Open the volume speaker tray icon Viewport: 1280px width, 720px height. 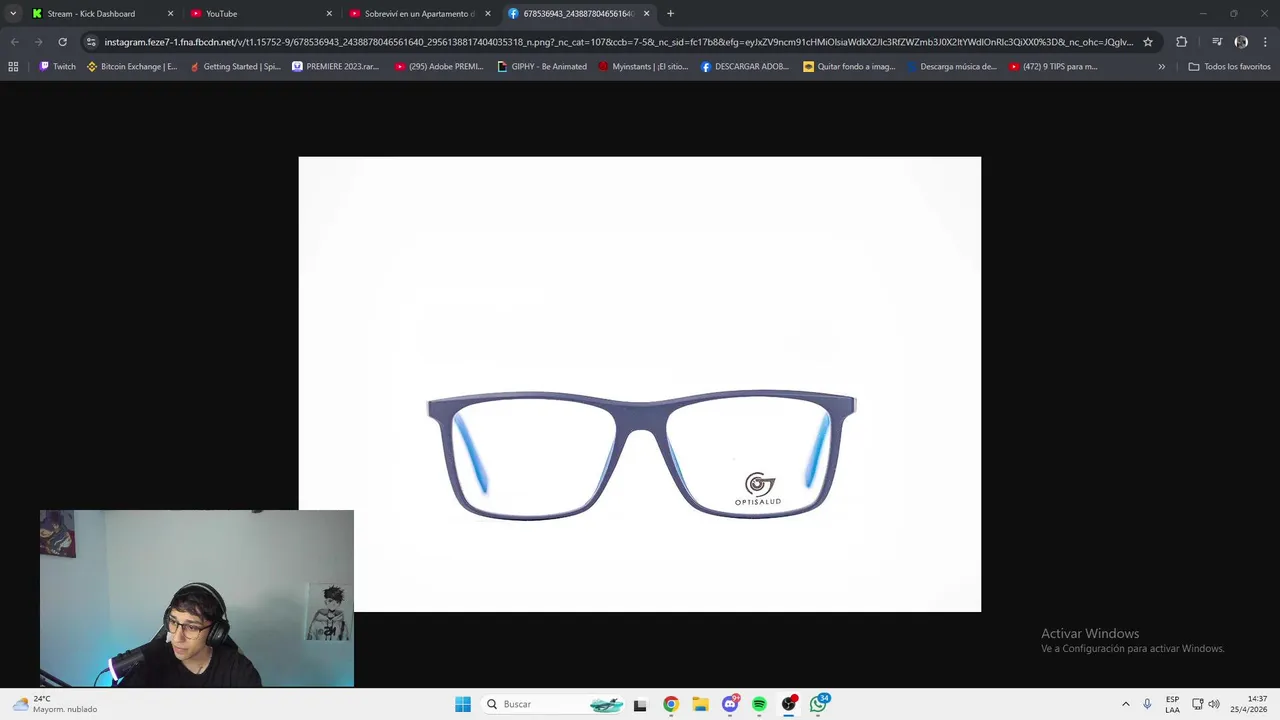click(x=1214, y=704)
